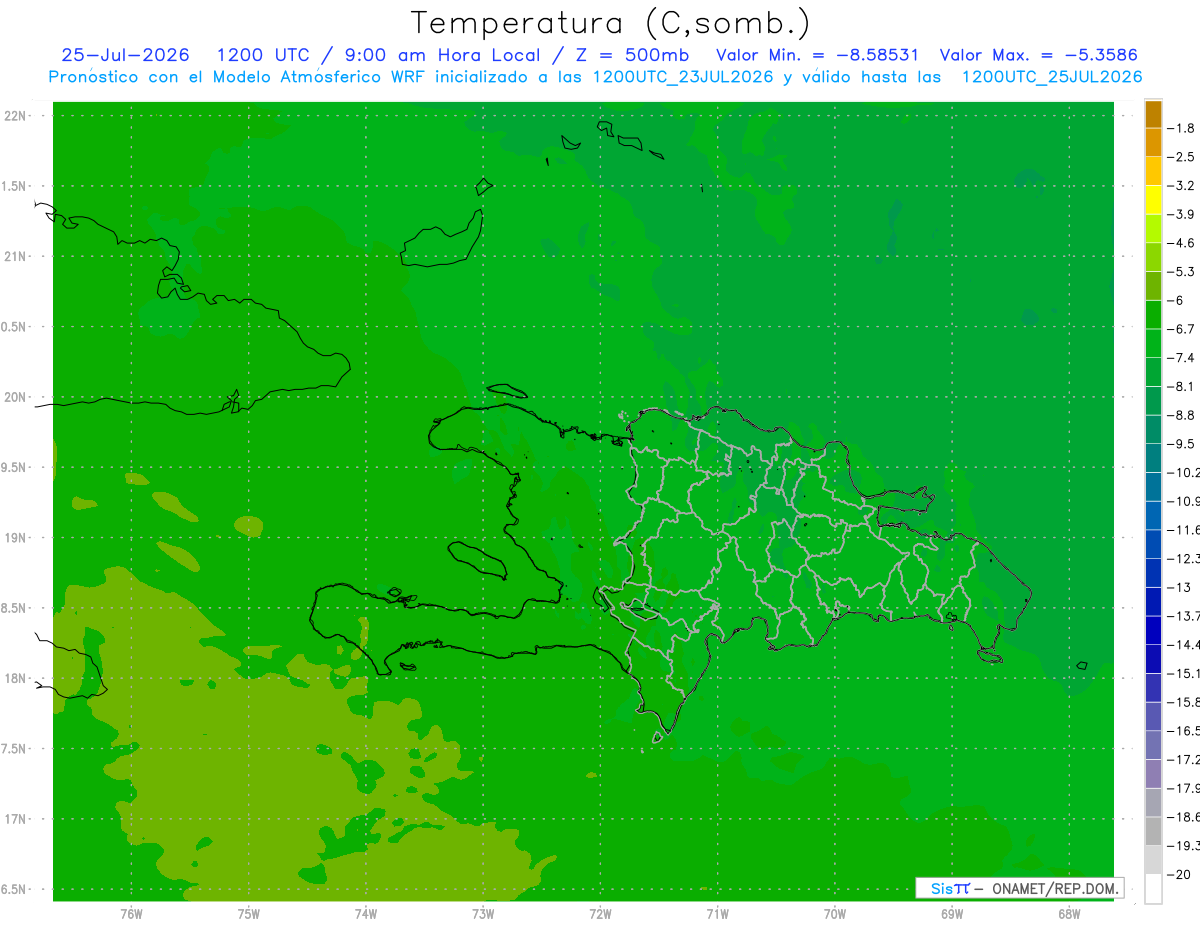This screenshot has height=927, width=1200.
Task: Select the date text '25-Jul-2026'
Action: (x=125, y=55)
